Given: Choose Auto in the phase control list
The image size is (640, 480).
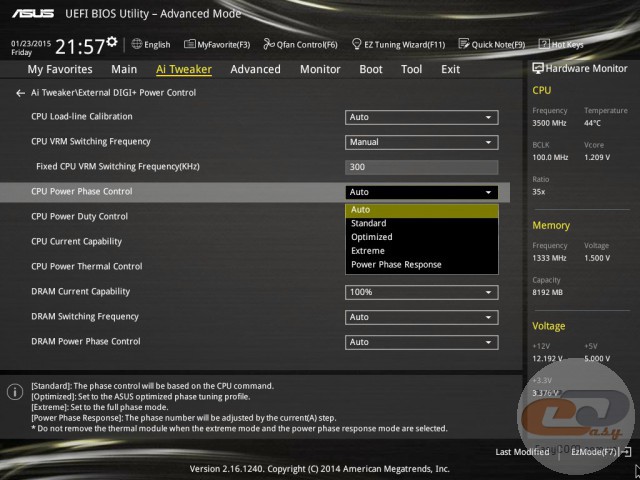Looking at the screenshot, I should (422, 210).
